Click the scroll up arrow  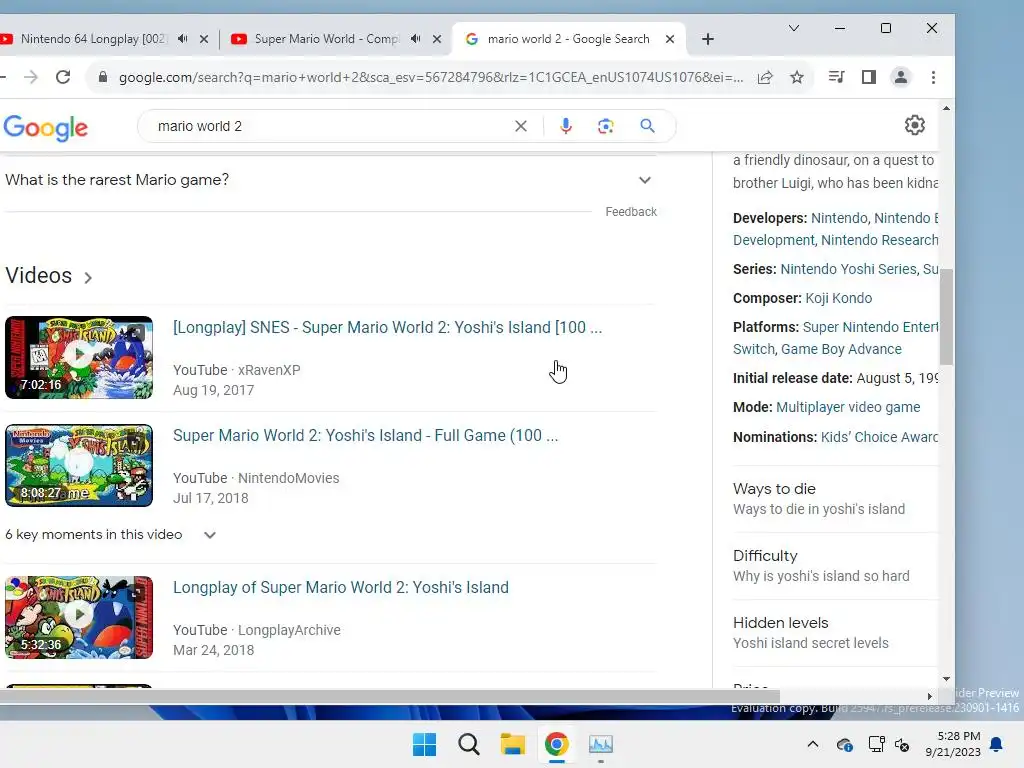coord(946,108)
